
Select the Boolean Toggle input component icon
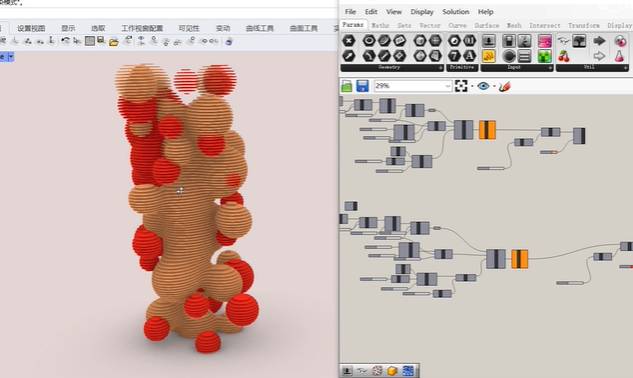pyautogui.click(x=509, y=41)
